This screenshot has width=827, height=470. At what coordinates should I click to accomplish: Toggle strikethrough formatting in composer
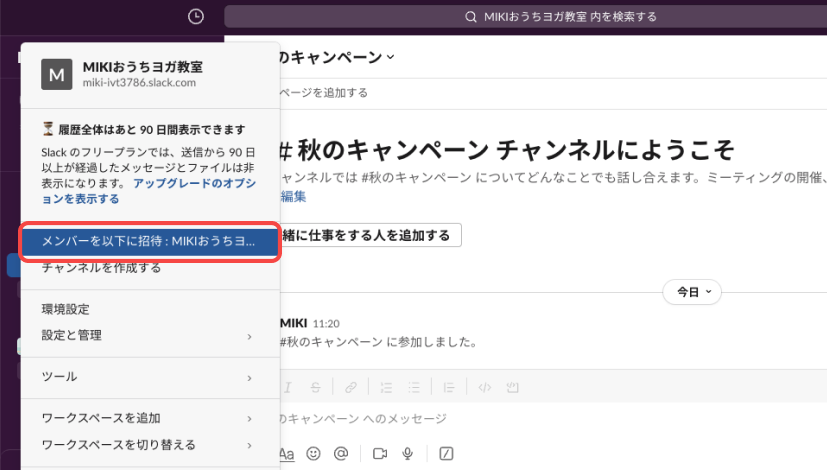[x=317, y=386]
